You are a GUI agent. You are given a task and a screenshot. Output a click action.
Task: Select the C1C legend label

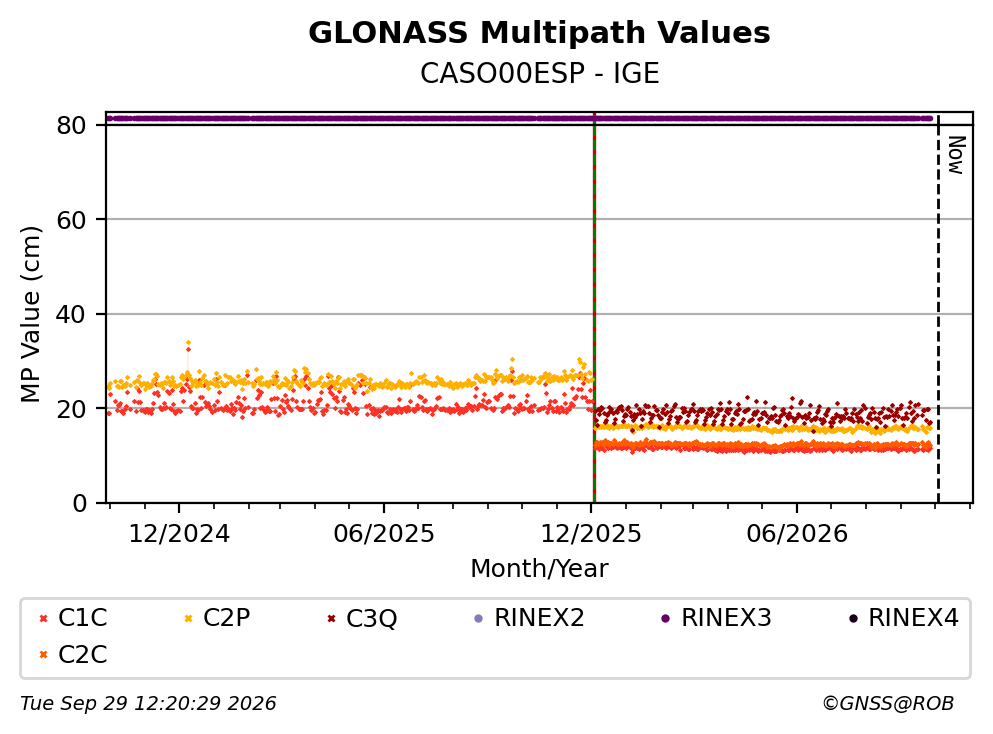click(83, 617)
